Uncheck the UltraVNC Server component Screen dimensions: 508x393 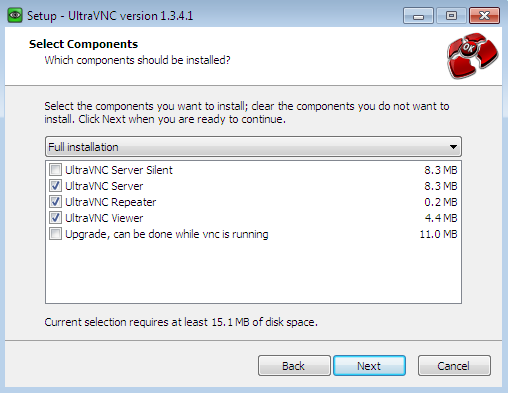pos(55,186)
